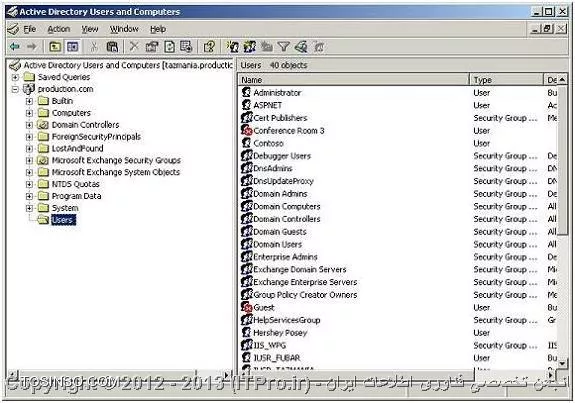Expand the Program Data container
Screen dimensions: 575x403
pos(29,196)
